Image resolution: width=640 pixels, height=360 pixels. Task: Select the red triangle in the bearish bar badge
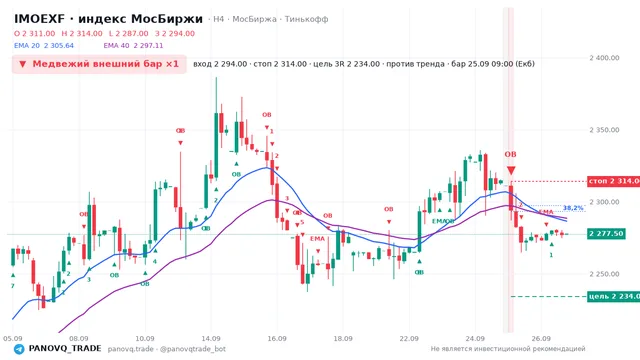point(23,64)
